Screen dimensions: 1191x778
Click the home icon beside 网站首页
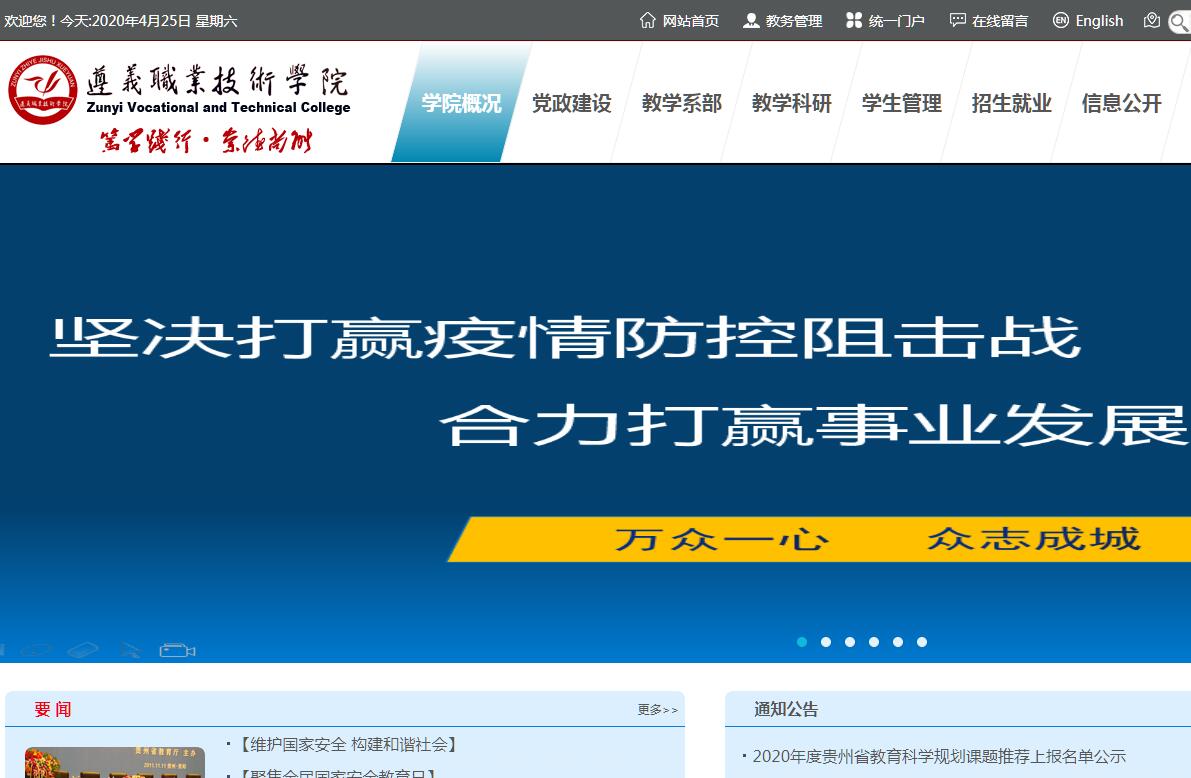(648, 20)
